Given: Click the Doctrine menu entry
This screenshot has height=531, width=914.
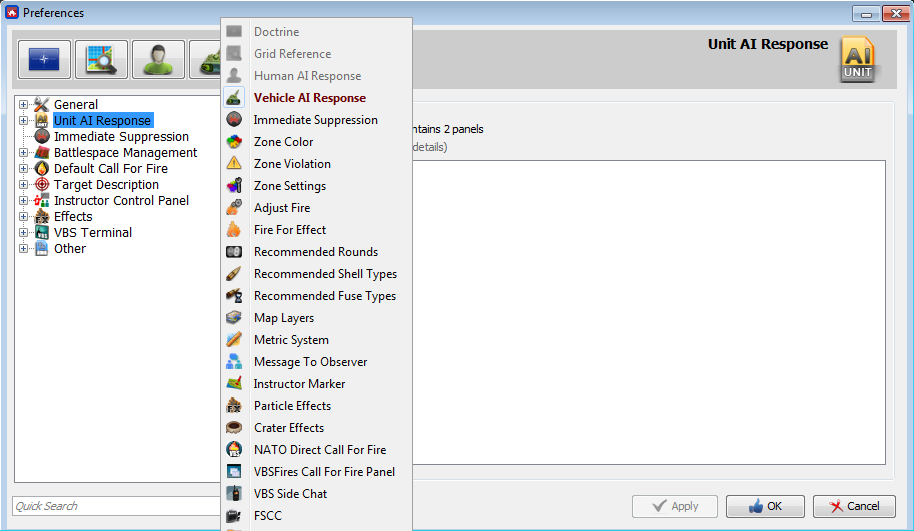Looking at the screenshot, I should coord(317,31).
